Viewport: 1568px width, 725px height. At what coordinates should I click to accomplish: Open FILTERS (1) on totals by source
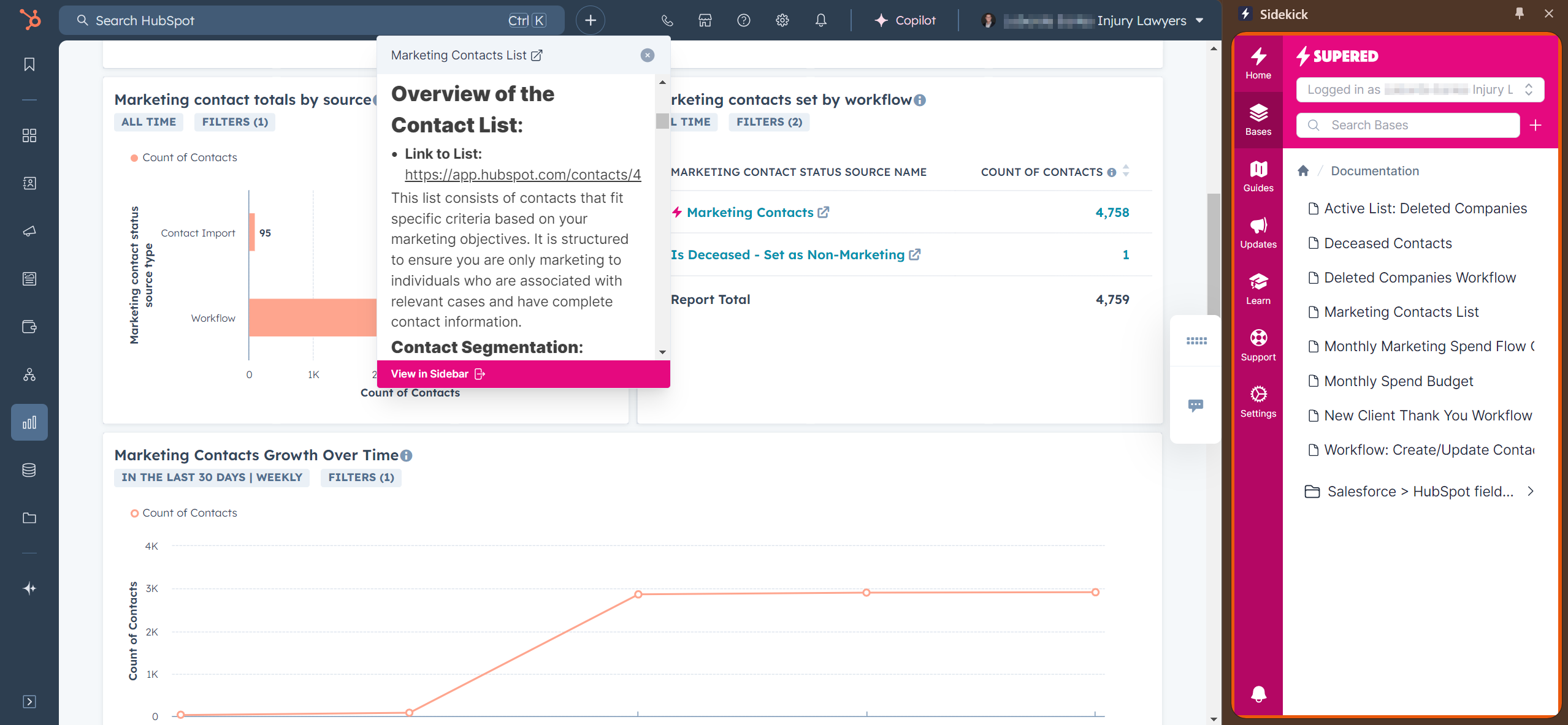click(235, 122)
